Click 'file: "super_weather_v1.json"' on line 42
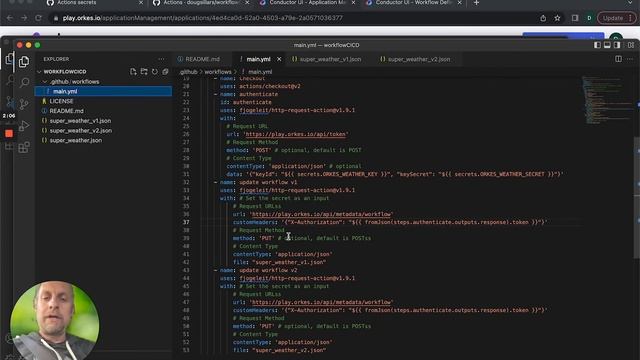 [280, 262]
